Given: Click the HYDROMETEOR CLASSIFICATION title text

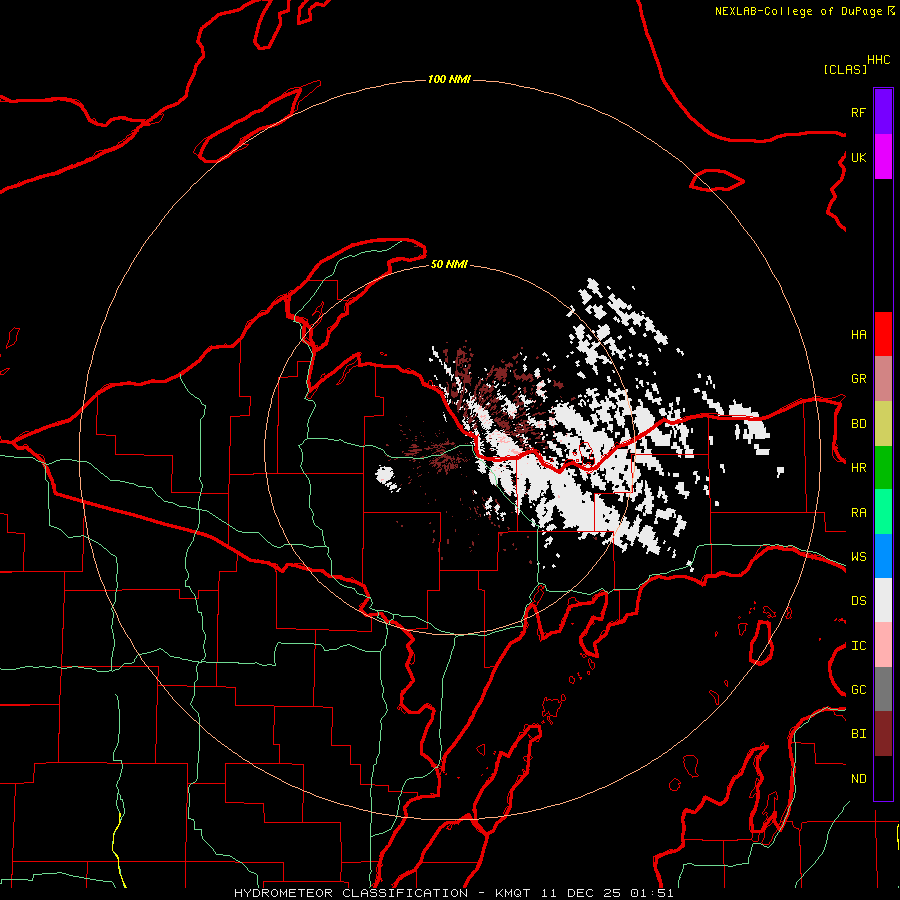Looking at the screenshot, I should coord(351,893).
